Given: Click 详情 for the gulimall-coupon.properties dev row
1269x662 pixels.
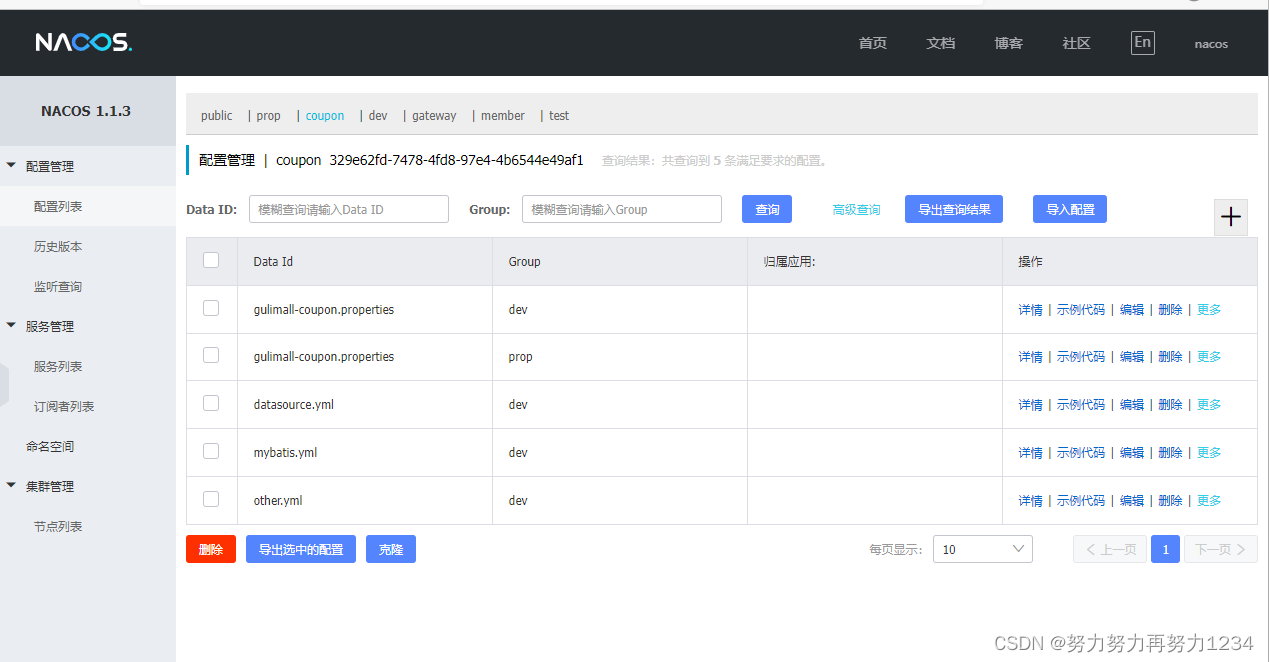Looking at the screenshot, I should (x=1030, y=310).
